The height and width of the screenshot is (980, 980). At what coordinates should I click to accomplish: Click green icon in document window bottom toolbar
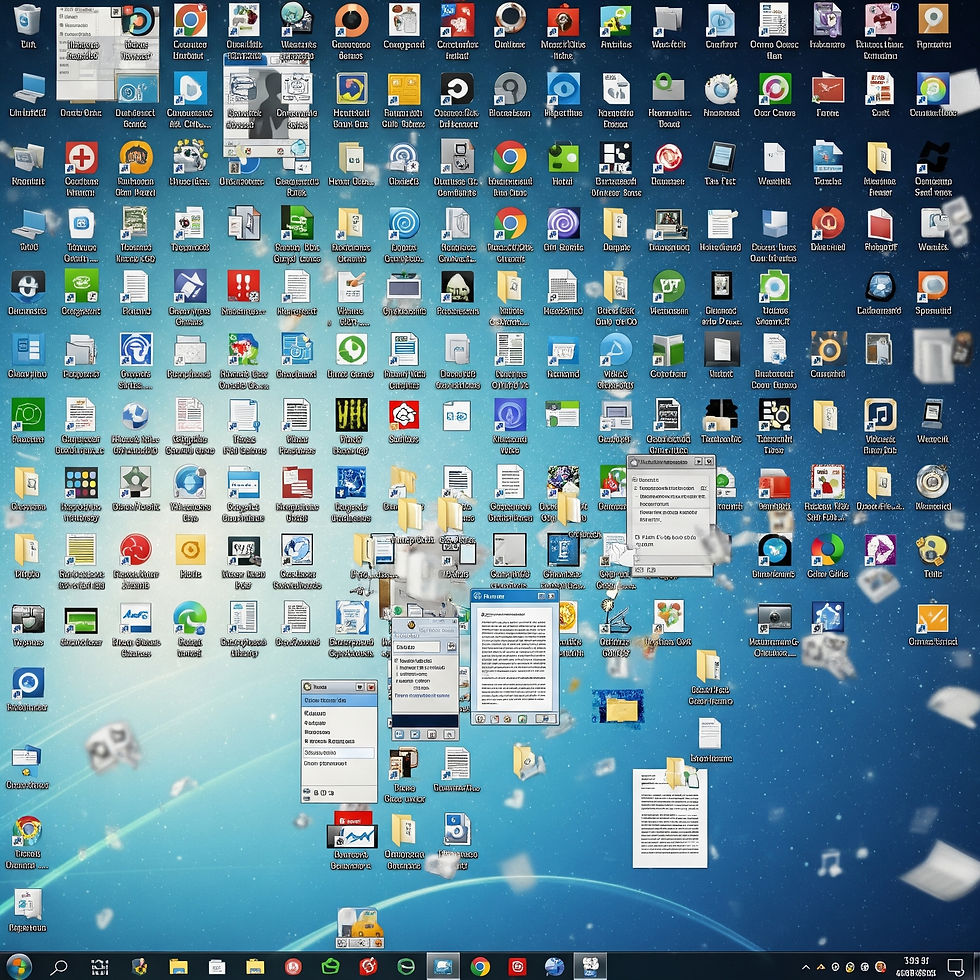coord(521,719)
